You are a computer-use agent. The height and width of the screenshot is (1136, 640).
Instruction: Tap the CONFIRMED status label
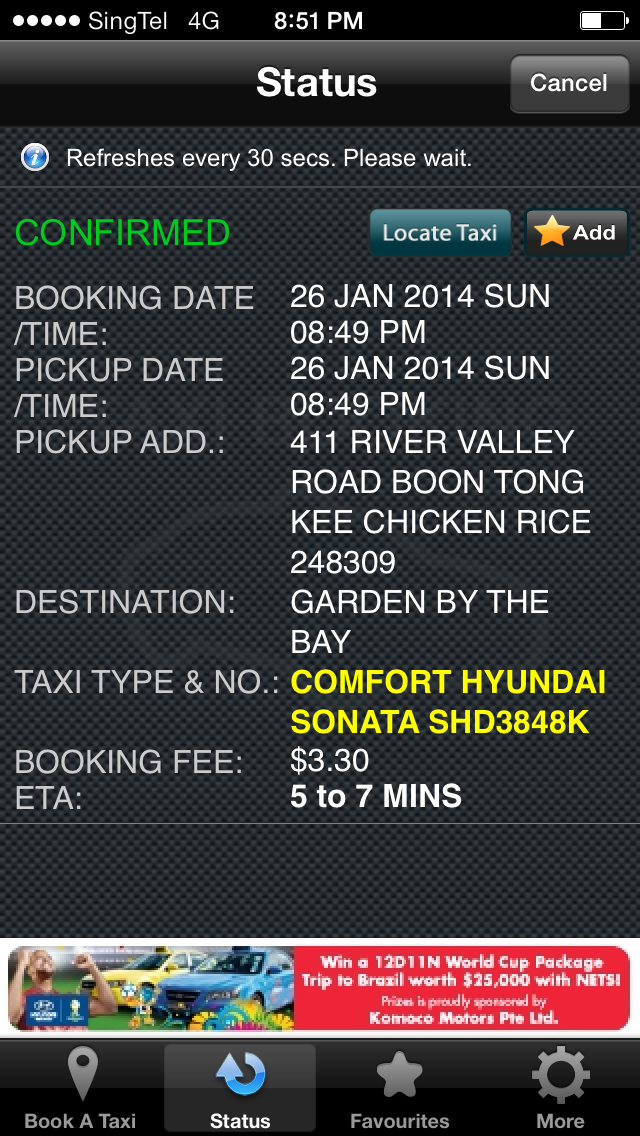122,233
